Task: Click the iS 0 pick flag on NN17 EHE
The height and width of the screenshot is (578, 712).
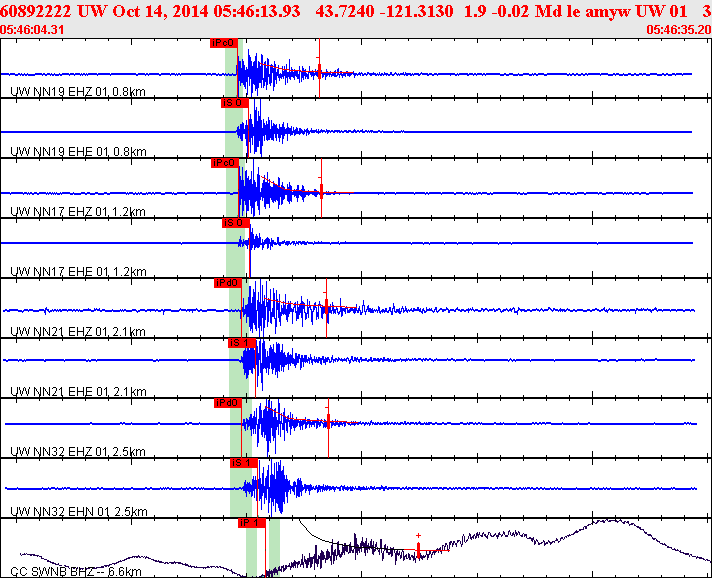Action: point(236,223)
